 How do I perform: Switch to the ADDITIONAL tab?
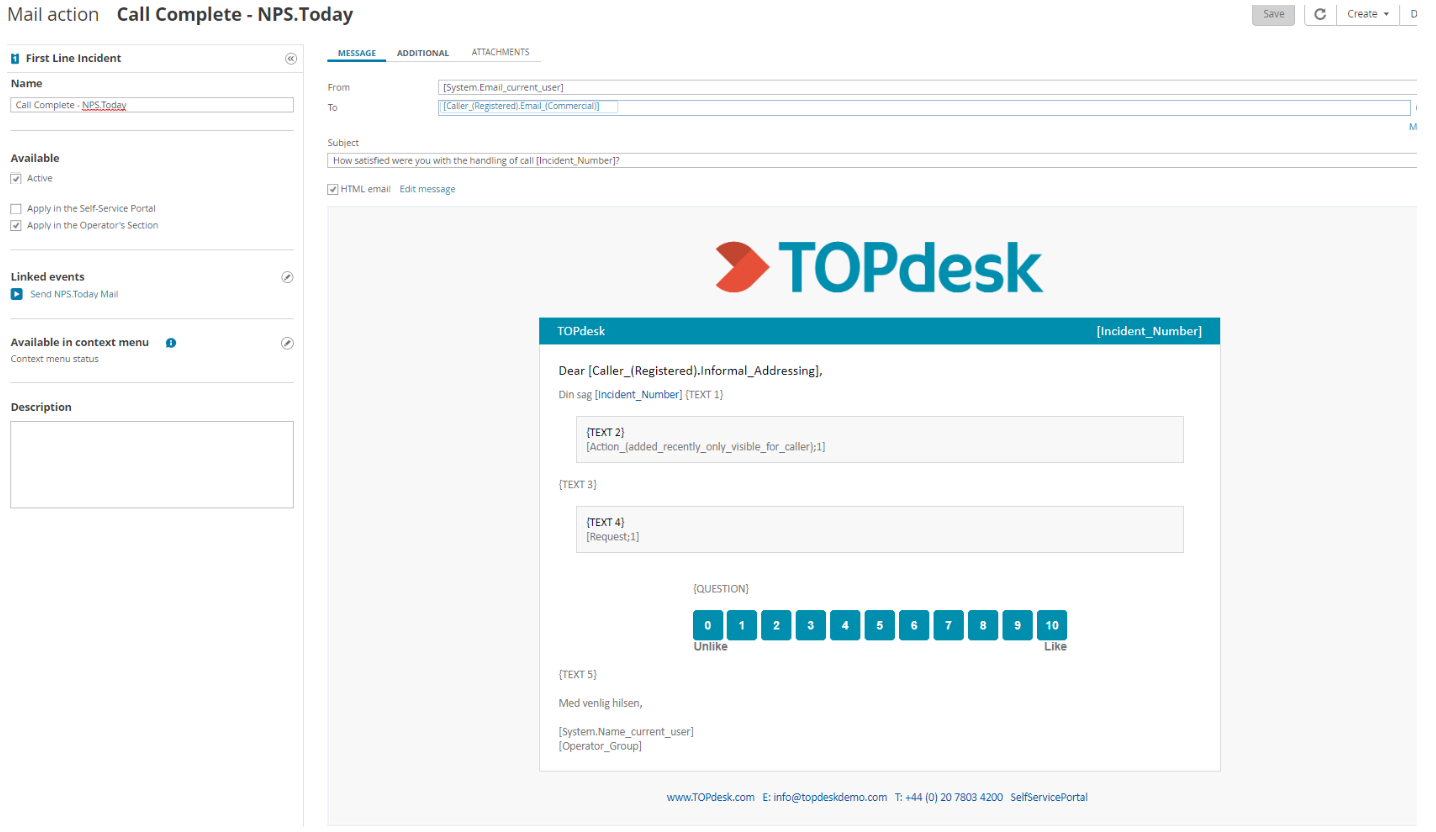point(423,52)
